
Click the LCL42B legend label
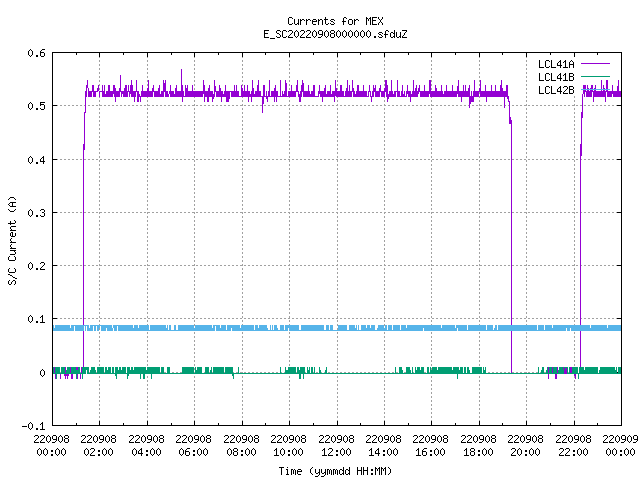(556, 90)
